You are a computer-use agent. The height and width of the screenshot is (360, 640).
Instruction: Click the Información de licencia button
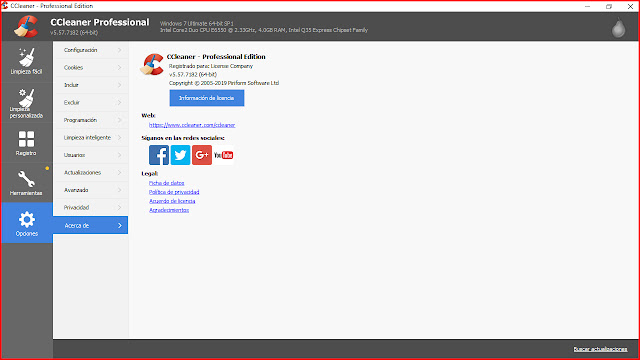click(207, 98)
